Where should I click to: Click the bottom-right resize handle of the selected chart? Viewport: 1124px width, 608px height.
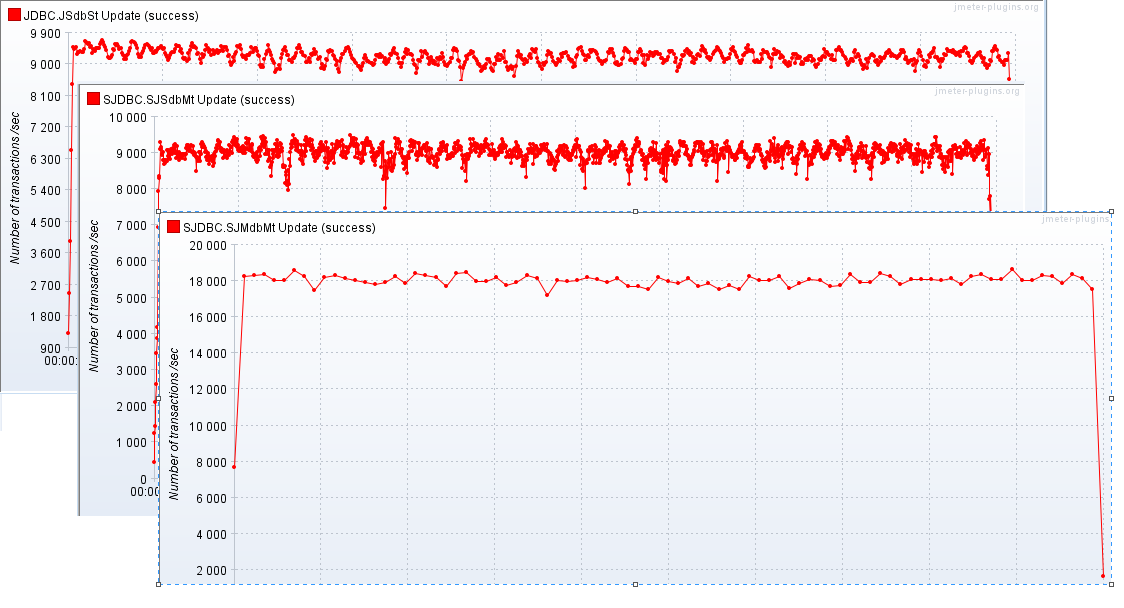point(1112,584)
